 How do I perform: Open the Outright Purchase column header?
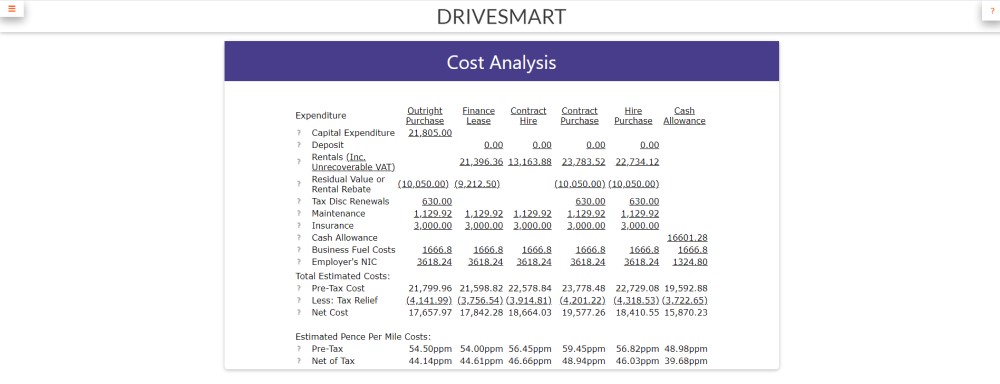[425, 115]
